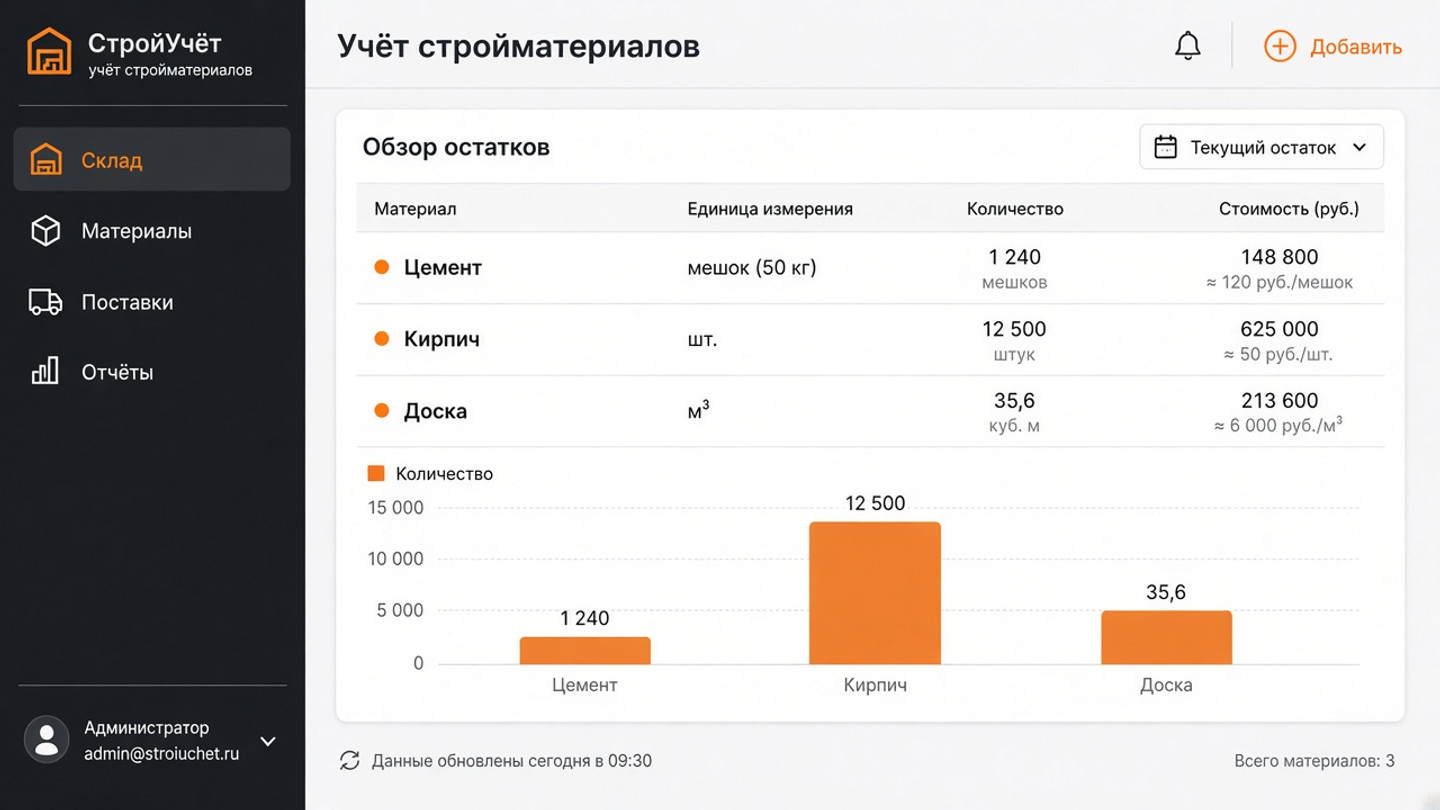The height and width of the screenshot is (810, 1440).
Task: Click the Обзор остатков heading
Action: tap(456, 147)
